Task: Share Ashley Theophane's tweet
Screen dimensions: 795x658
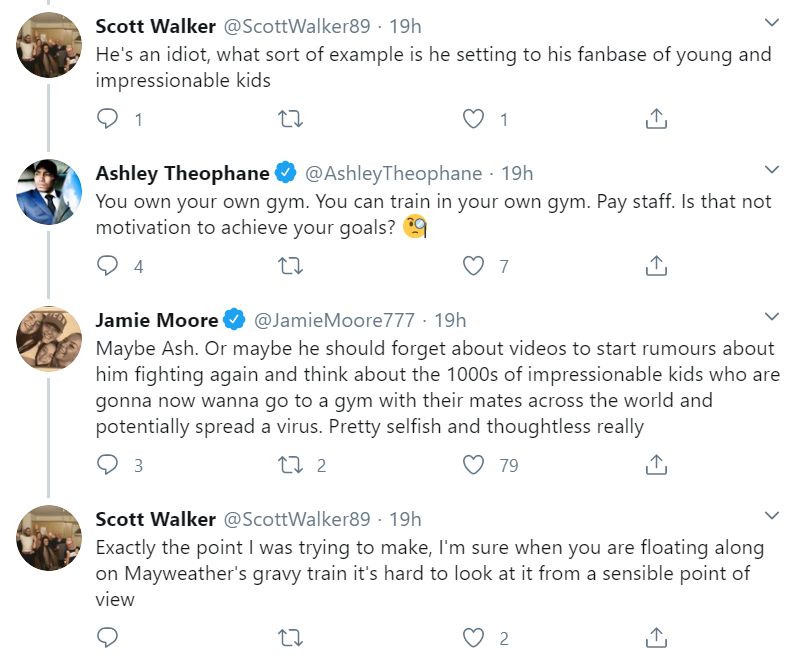Action: tap(656, 266)
